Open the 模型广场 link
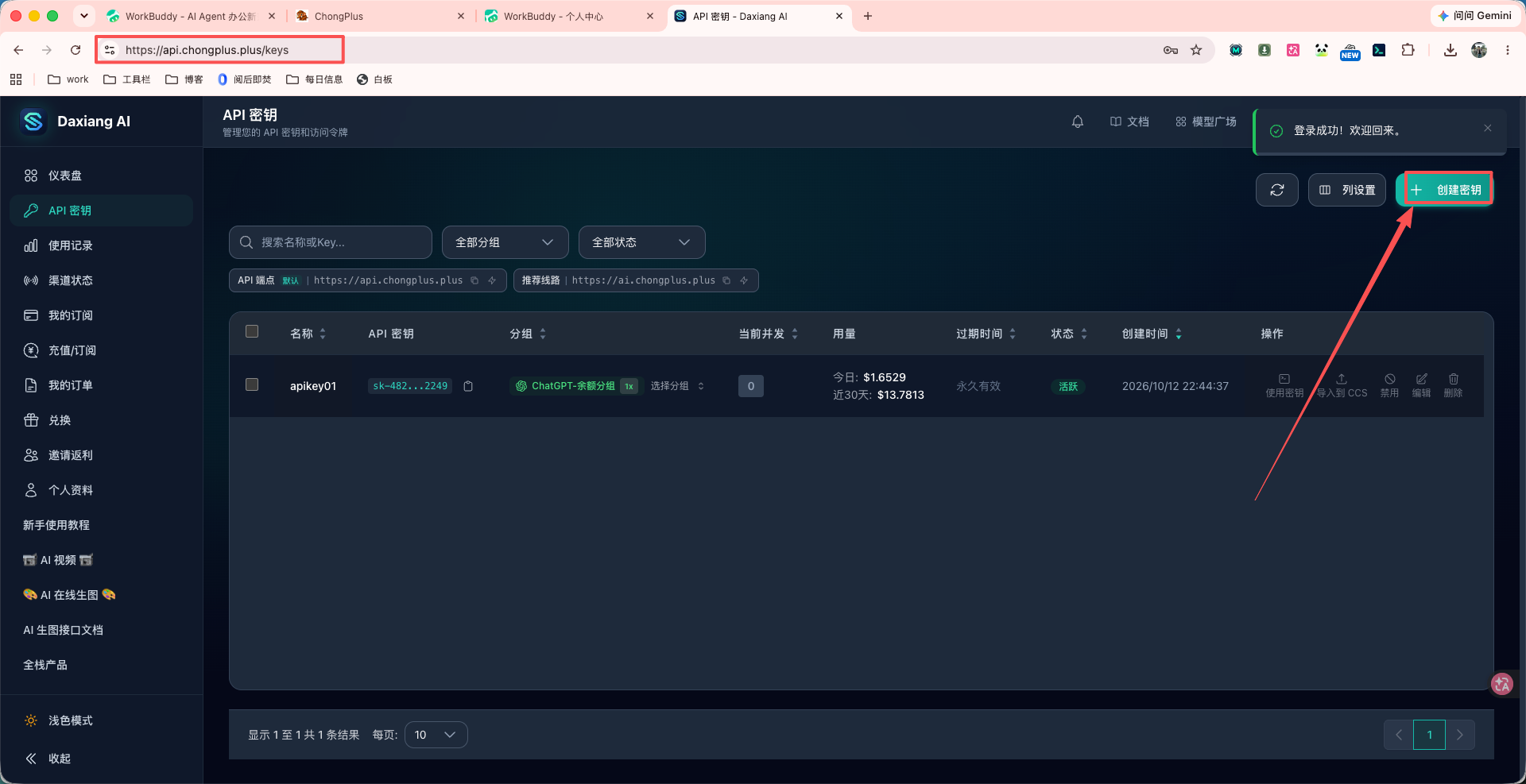This screenshot has height=784, width=1526. [x=1206, y=122]
